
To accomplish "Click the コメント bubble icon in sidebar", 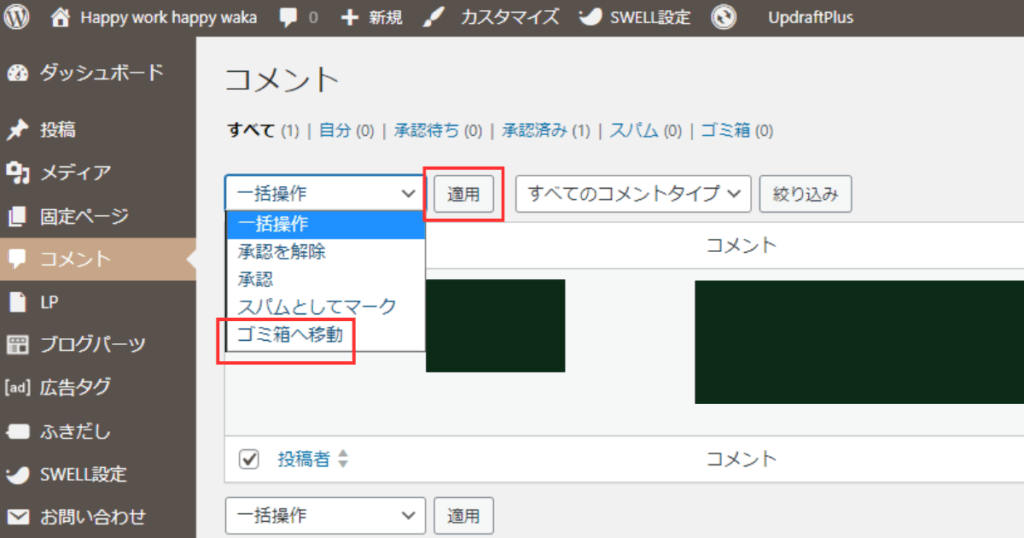I will (18, 259).
